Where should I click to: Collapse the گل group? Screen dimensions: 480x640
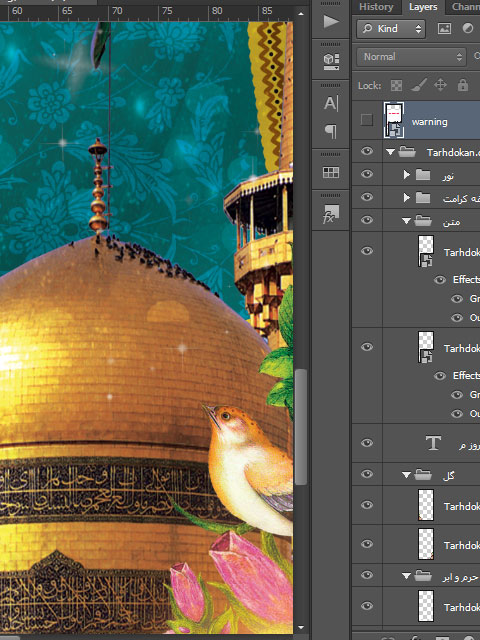point(406,475)
